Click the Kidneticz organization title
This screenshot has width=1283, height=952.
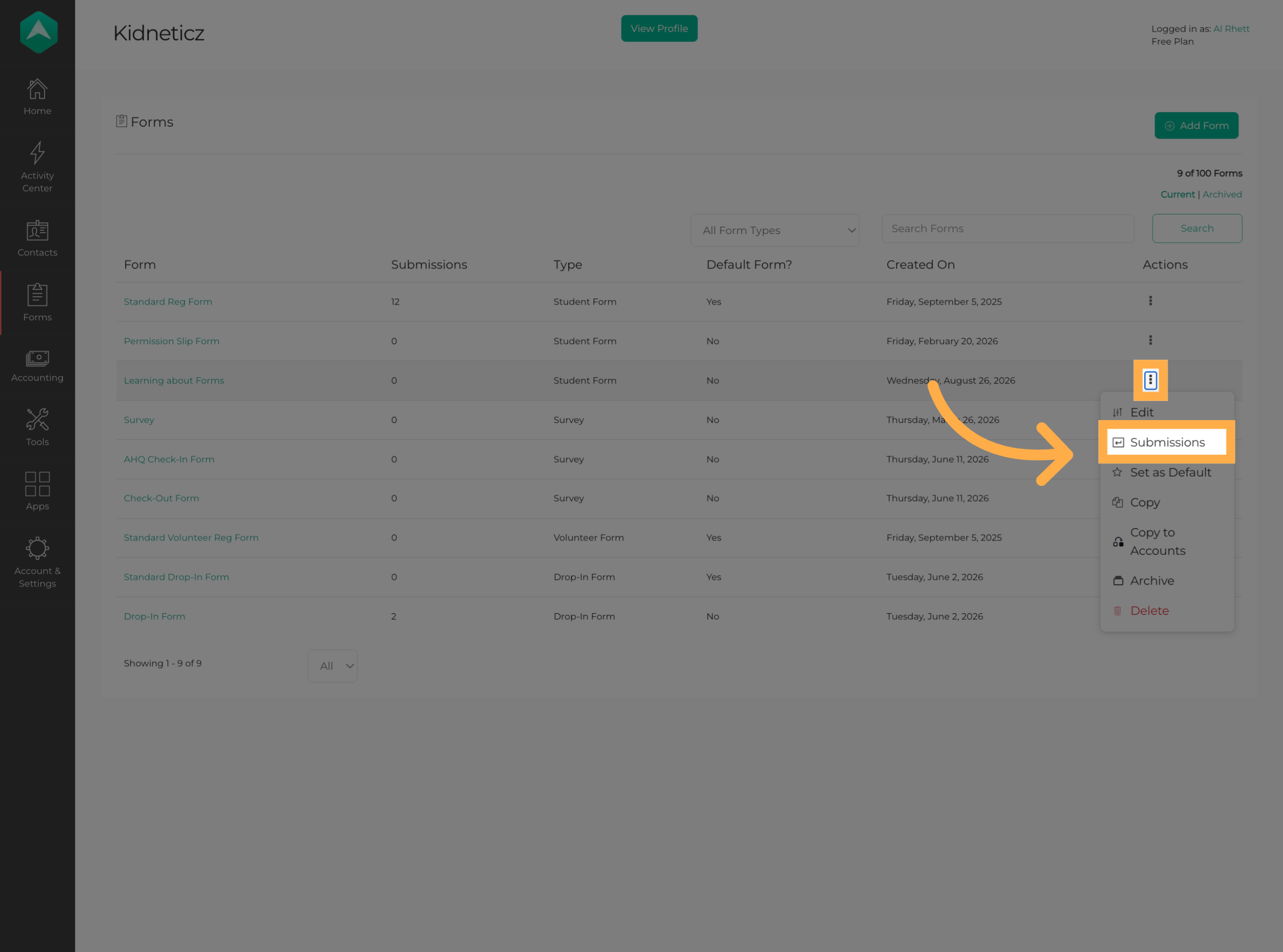tap(158, 33)
